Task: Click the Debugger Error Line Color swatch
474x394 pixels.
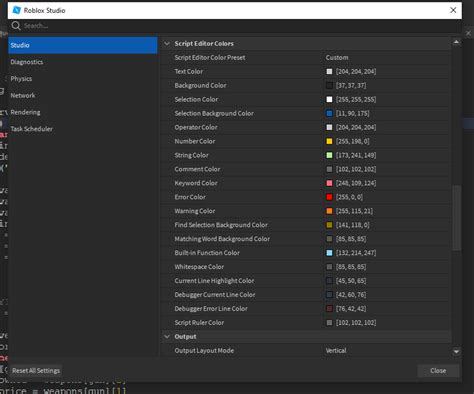Action: 329,309
